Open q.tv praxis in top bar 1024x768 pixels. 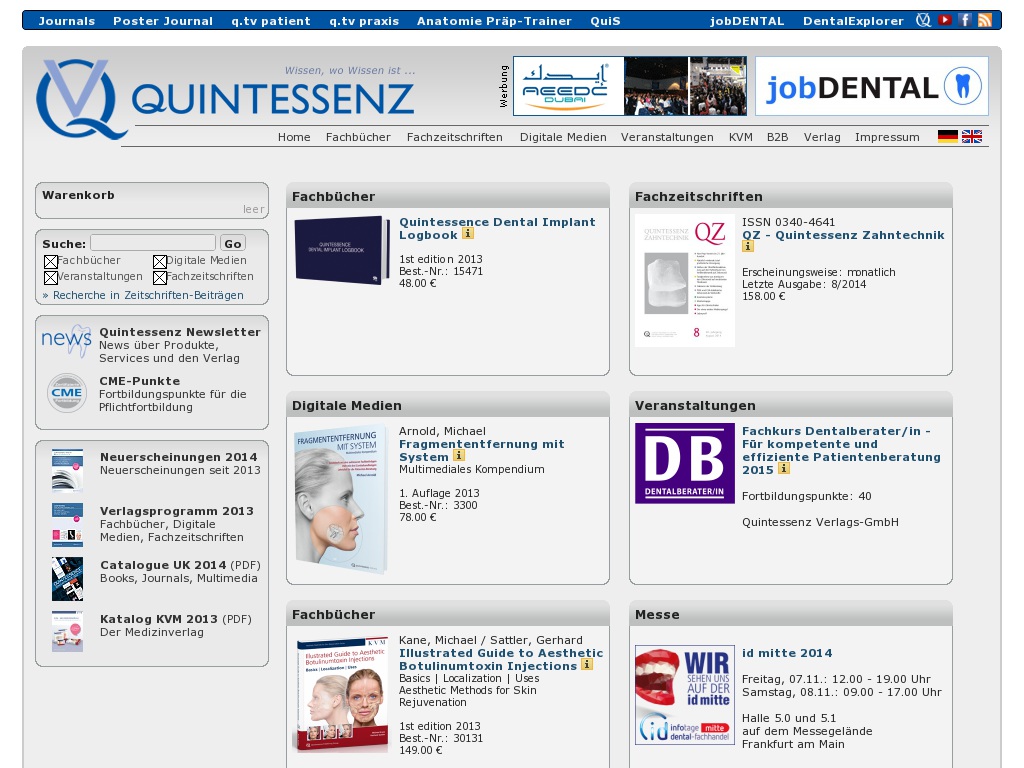coord(364,21)
